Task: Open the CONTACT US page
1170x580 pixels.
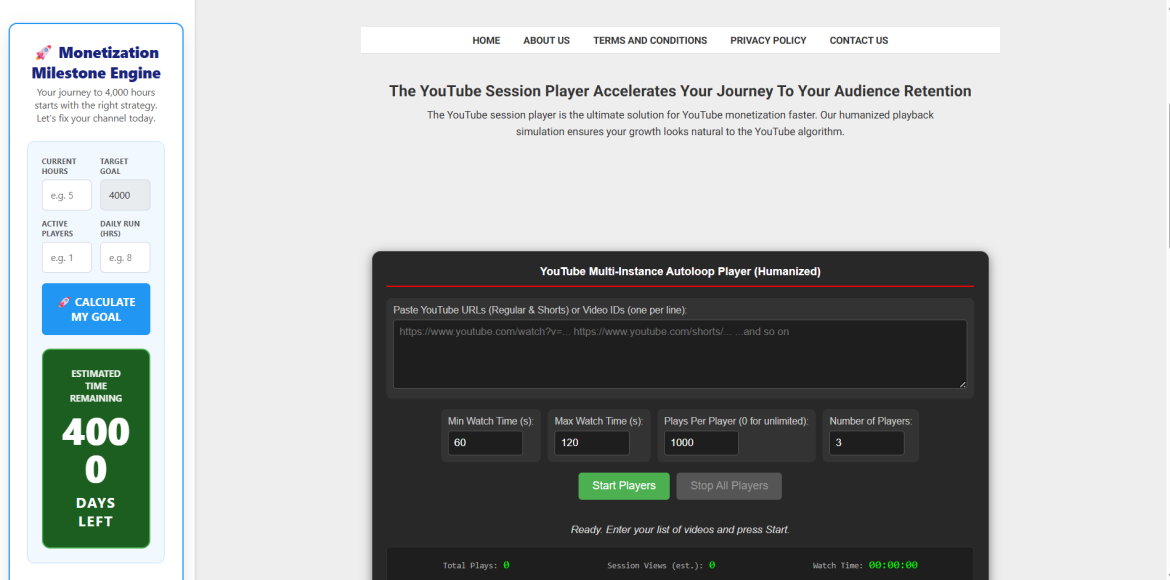Action: [858, 41]
